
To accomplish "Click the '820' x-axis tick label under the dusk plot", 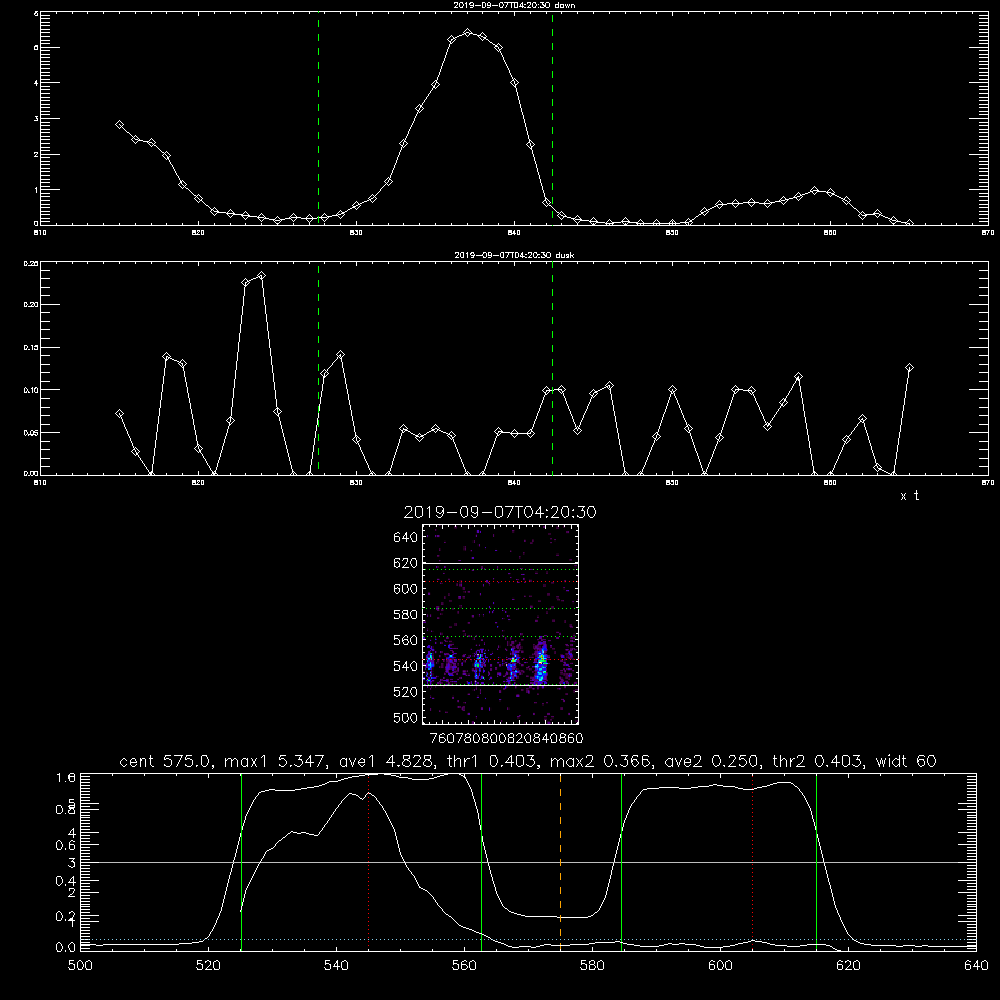I will point(198,483).
